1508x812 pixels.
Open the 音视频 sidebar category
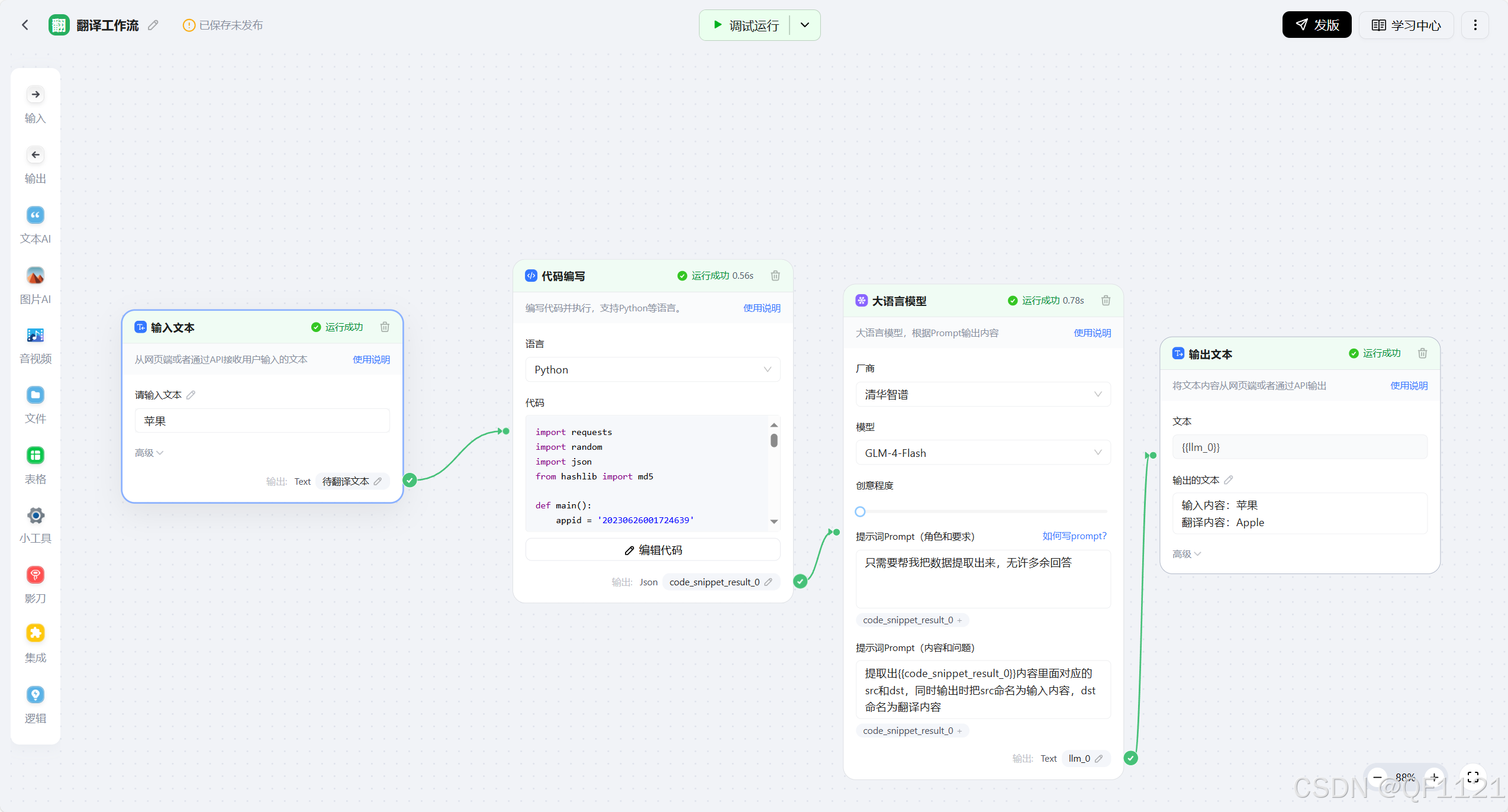(x=36, y=336)
